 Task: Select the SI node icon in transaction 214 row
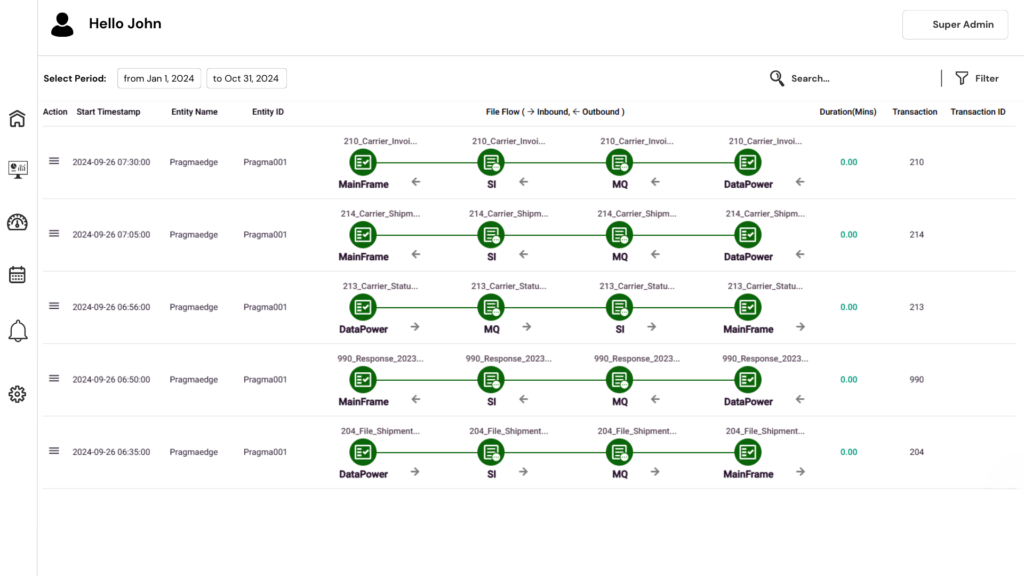(x=491, y=234)
